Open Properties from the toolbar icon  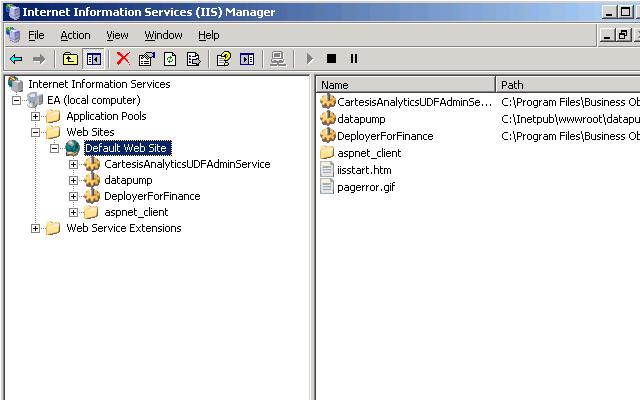click(x=147, y=59)
